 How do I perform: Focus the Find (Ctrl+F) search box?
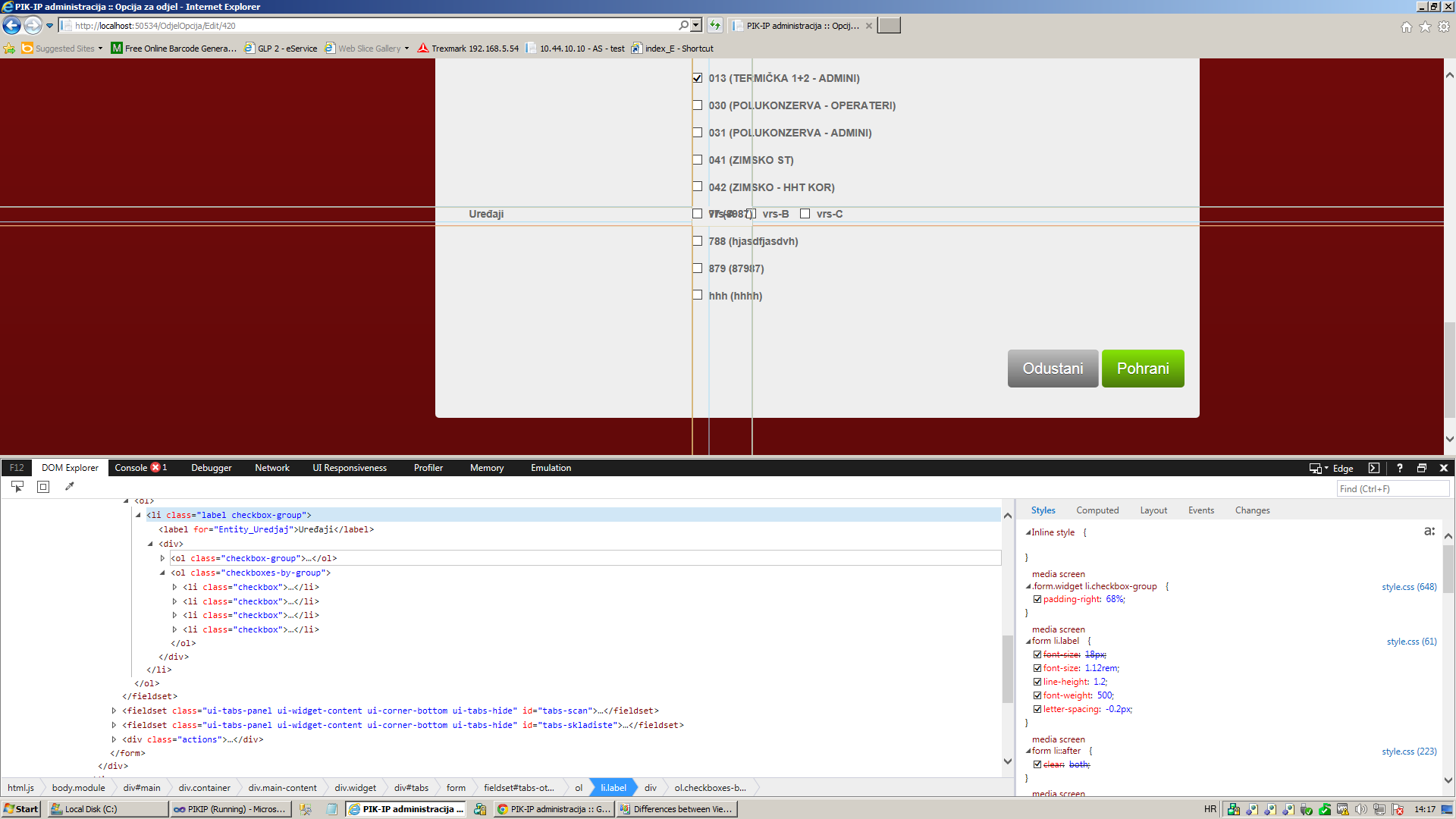tap(1392, 489)
